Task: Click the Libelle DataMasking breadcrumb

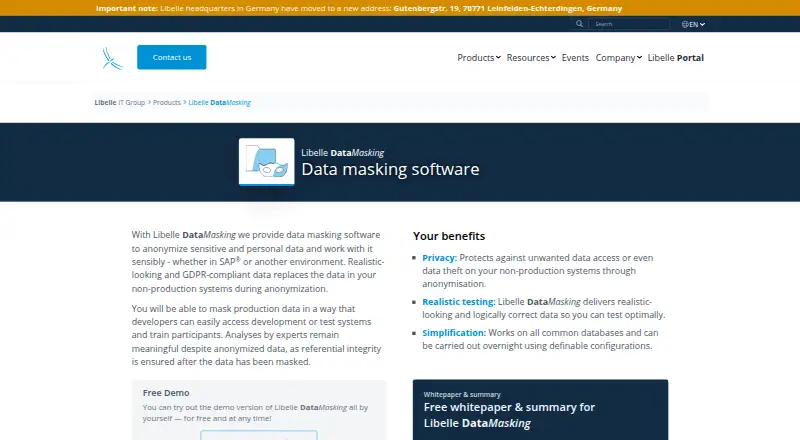Action: tap(219, 103)
